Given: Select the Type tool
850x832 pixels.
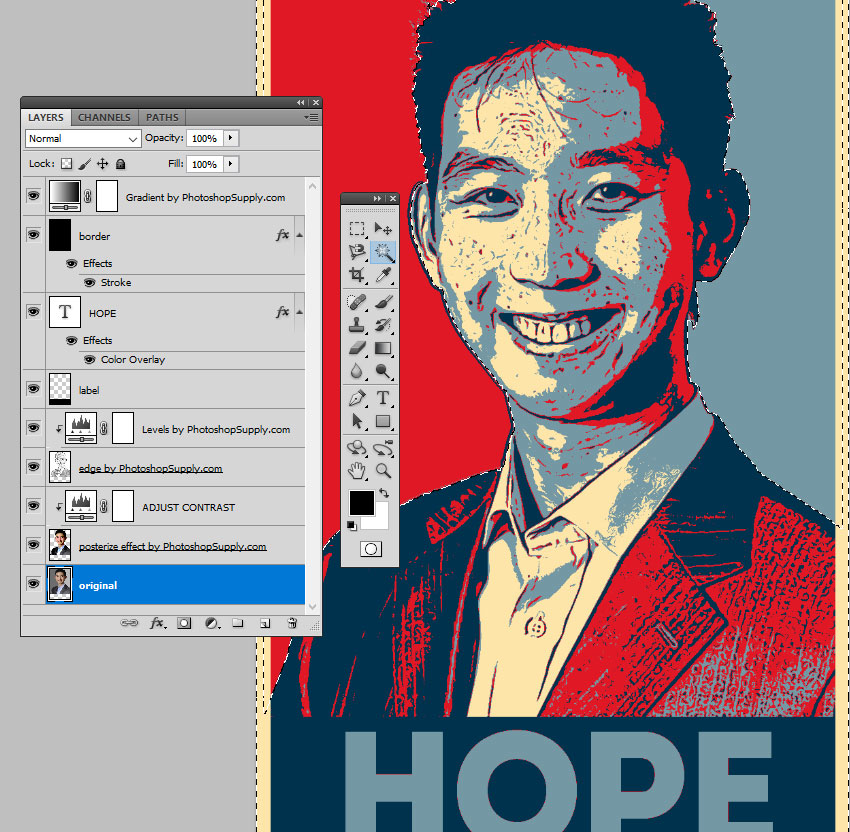Looking at the screenshot, I should [x=383, y=398].
